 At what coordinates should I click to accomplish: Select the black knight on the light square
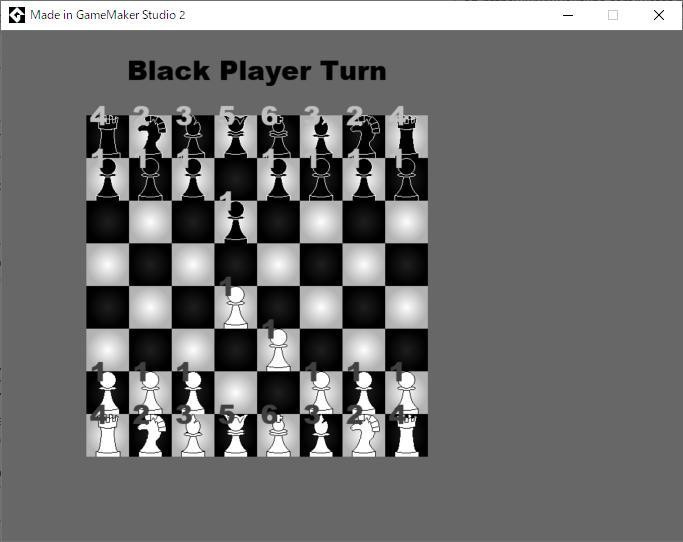click(x=150, y=136)
